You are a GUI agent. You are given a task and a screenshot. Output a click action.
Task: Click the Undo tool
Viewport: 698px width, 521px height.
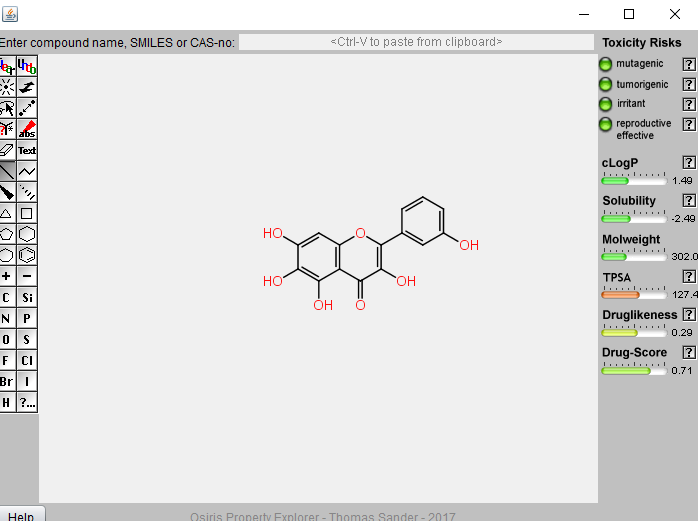(27, 66)
